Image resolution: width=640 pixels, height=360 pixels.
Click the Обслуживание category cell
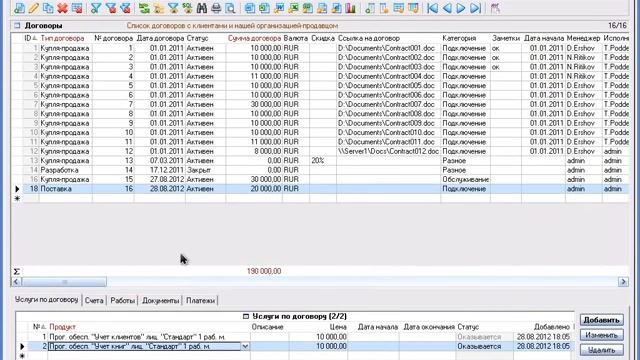[x=466, y=180]
